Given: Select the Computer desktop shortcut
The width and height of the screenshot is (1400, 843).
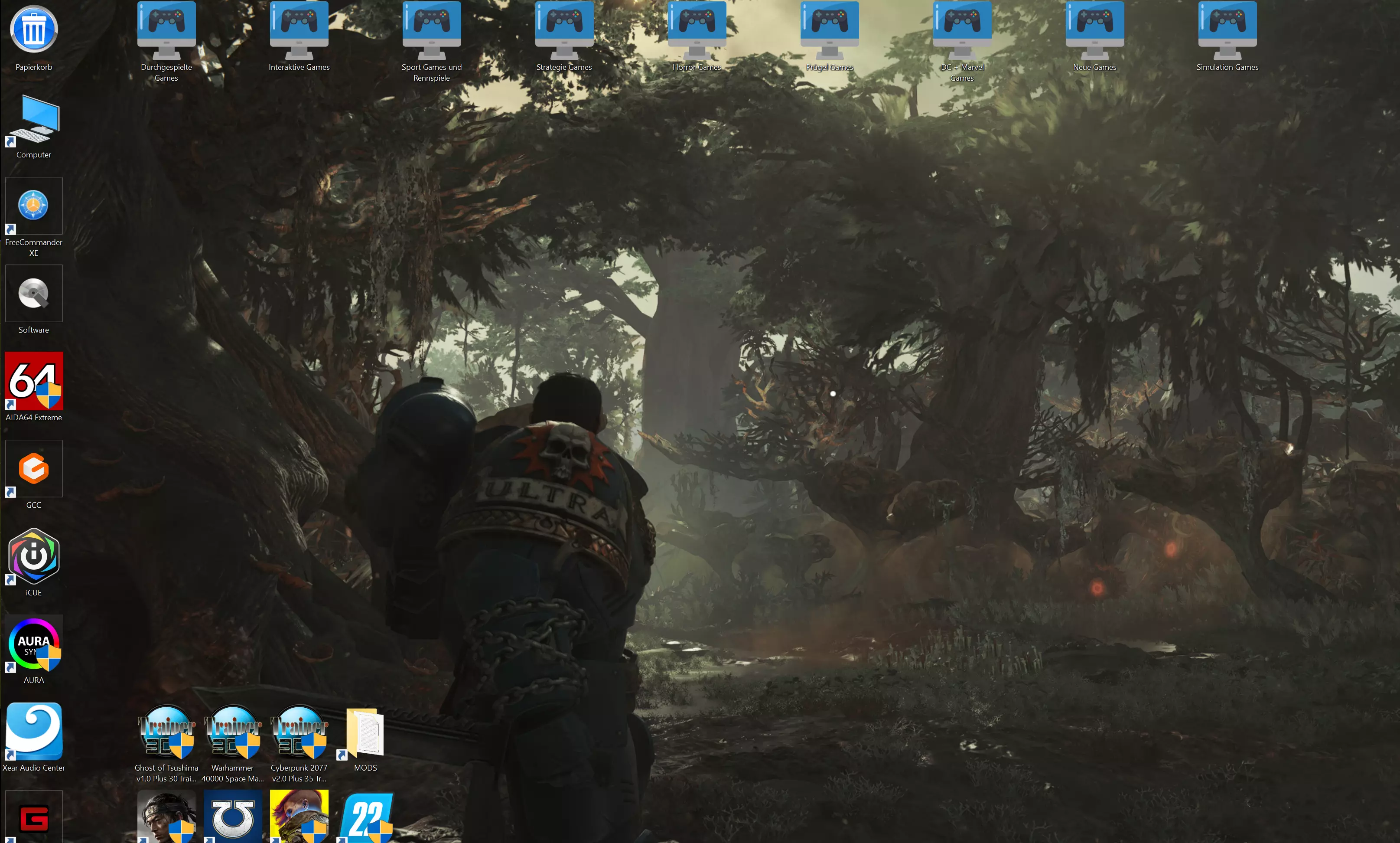Looking at the screenshot, I should [33, 120].
